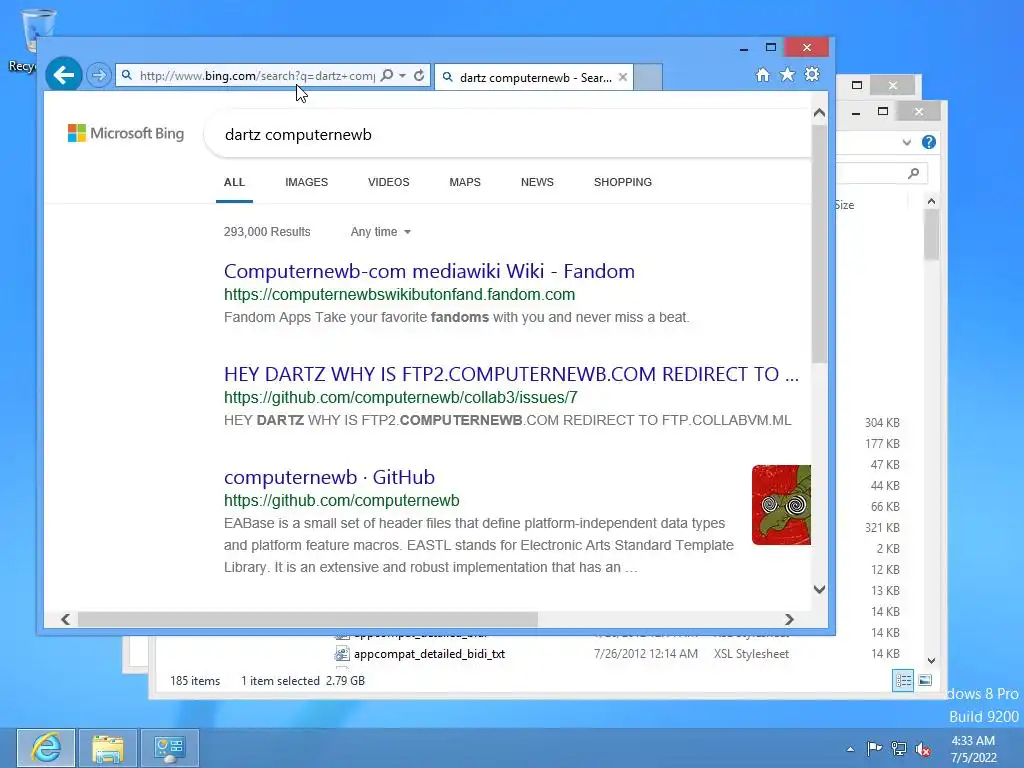Click the Microsoft Bing logo
The height and width of the screenshot is (768, 1024).
coord(126,133)
